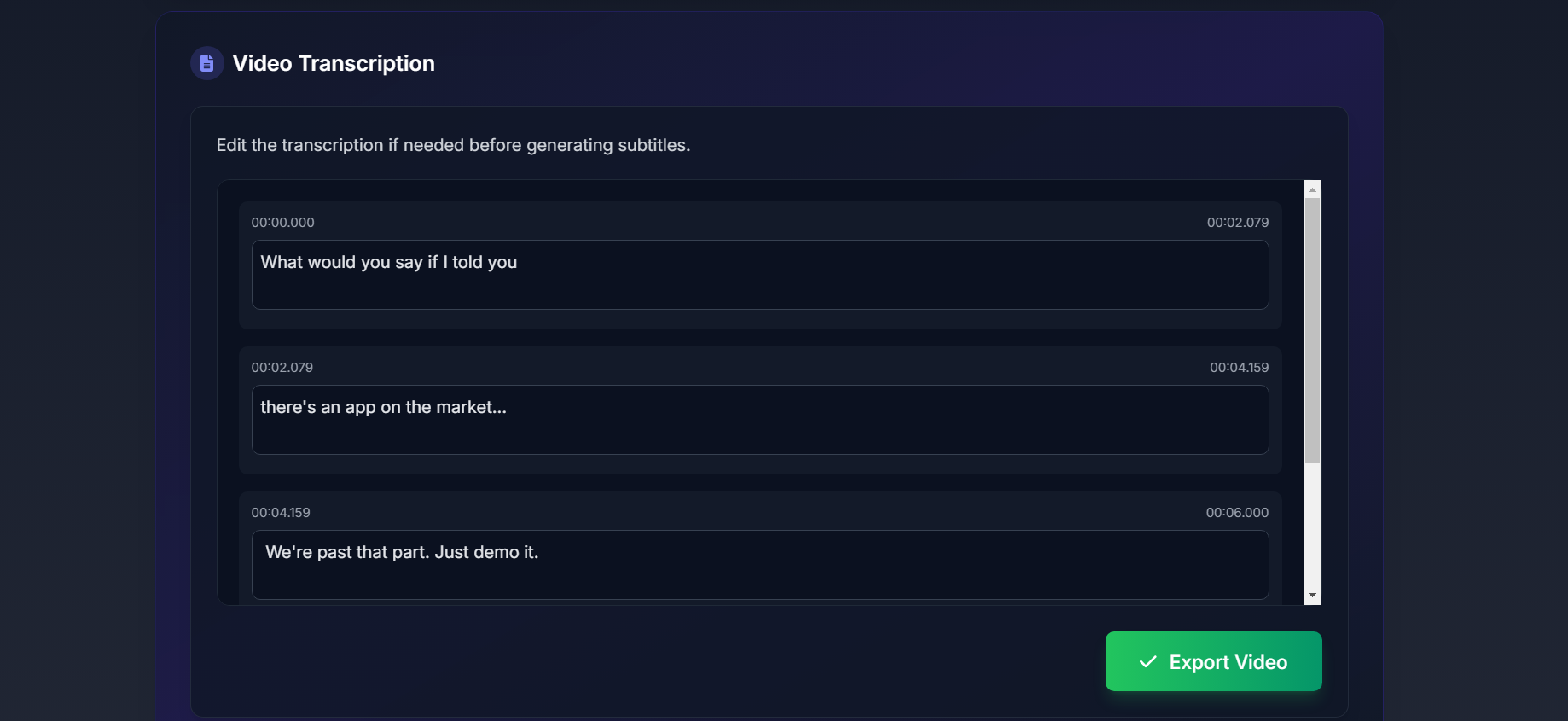This screenshot has height=721, width=1568.
Task: Click the second segment's 00:02.079 start timestamp
Action: pos(282,368)
